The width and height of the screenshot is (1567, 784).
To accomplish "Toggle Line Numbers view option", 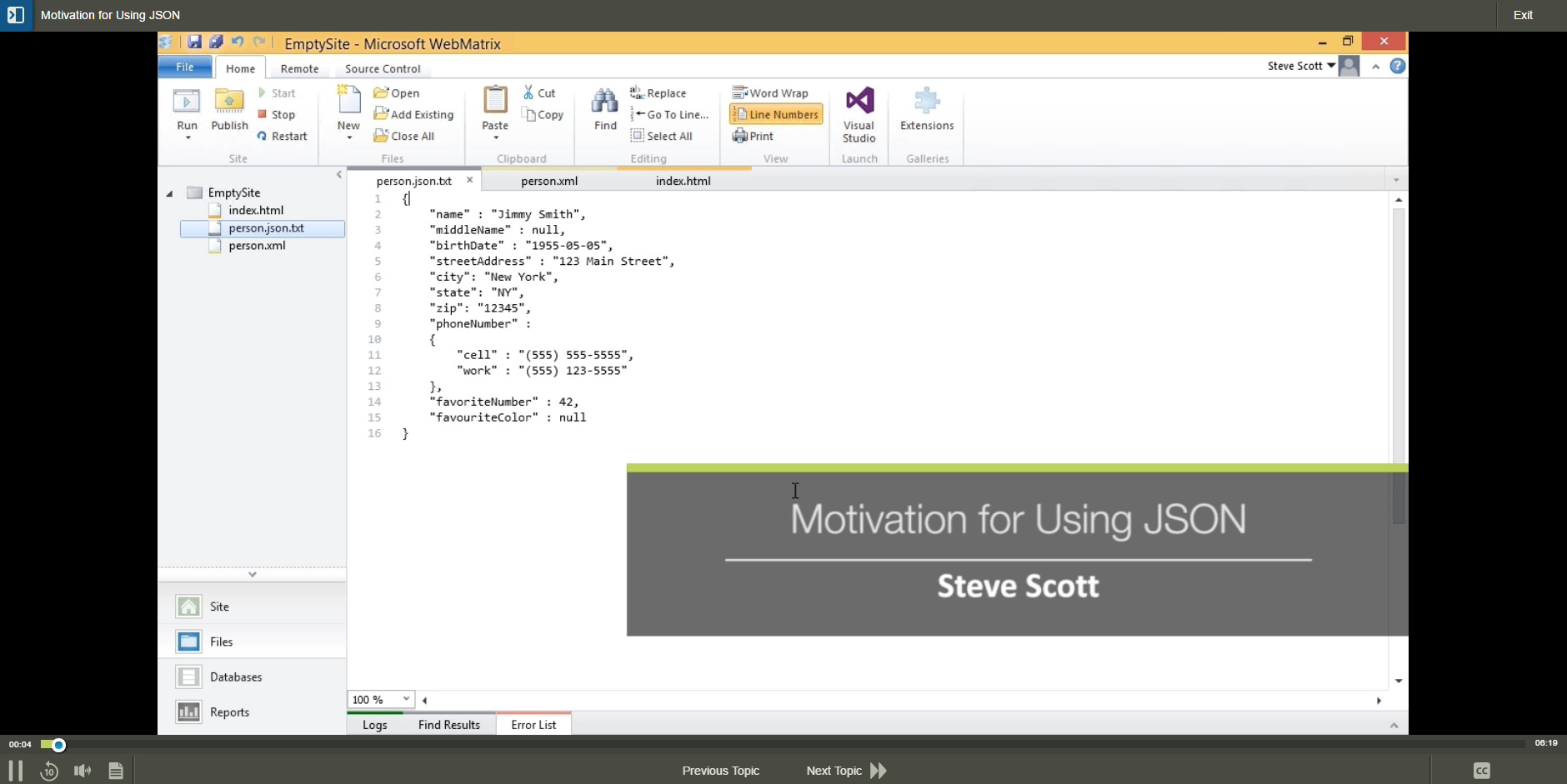I will [x=776, y=114].
